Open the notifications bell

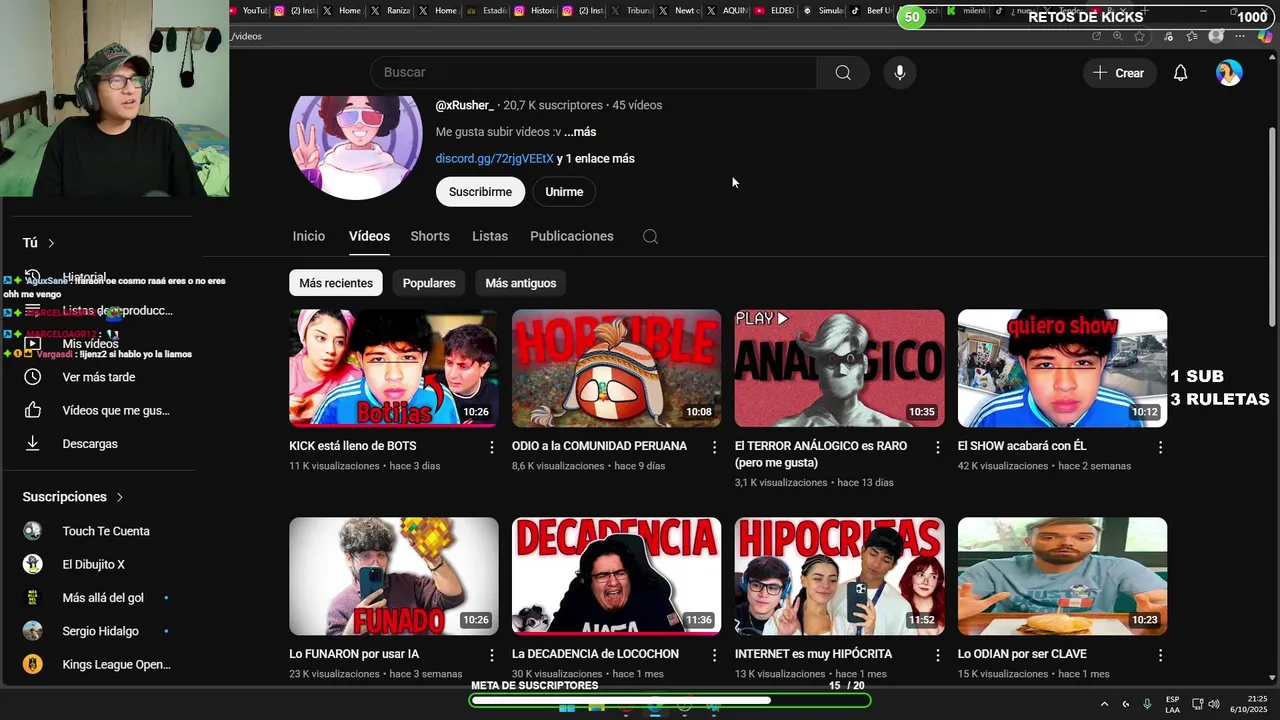(1181, 73)
